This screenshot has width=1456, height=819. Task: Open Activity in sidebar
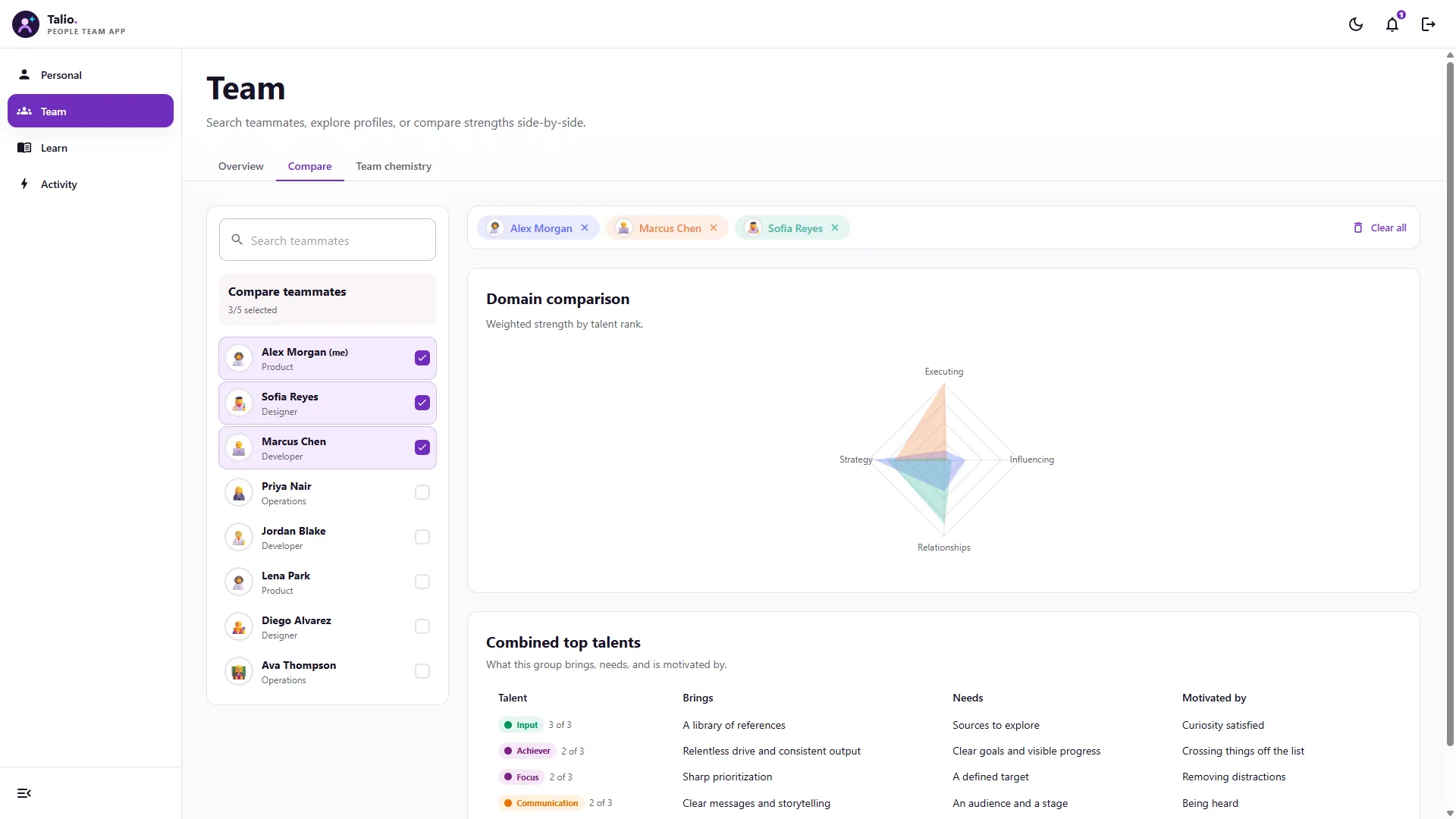coord(90,184)
